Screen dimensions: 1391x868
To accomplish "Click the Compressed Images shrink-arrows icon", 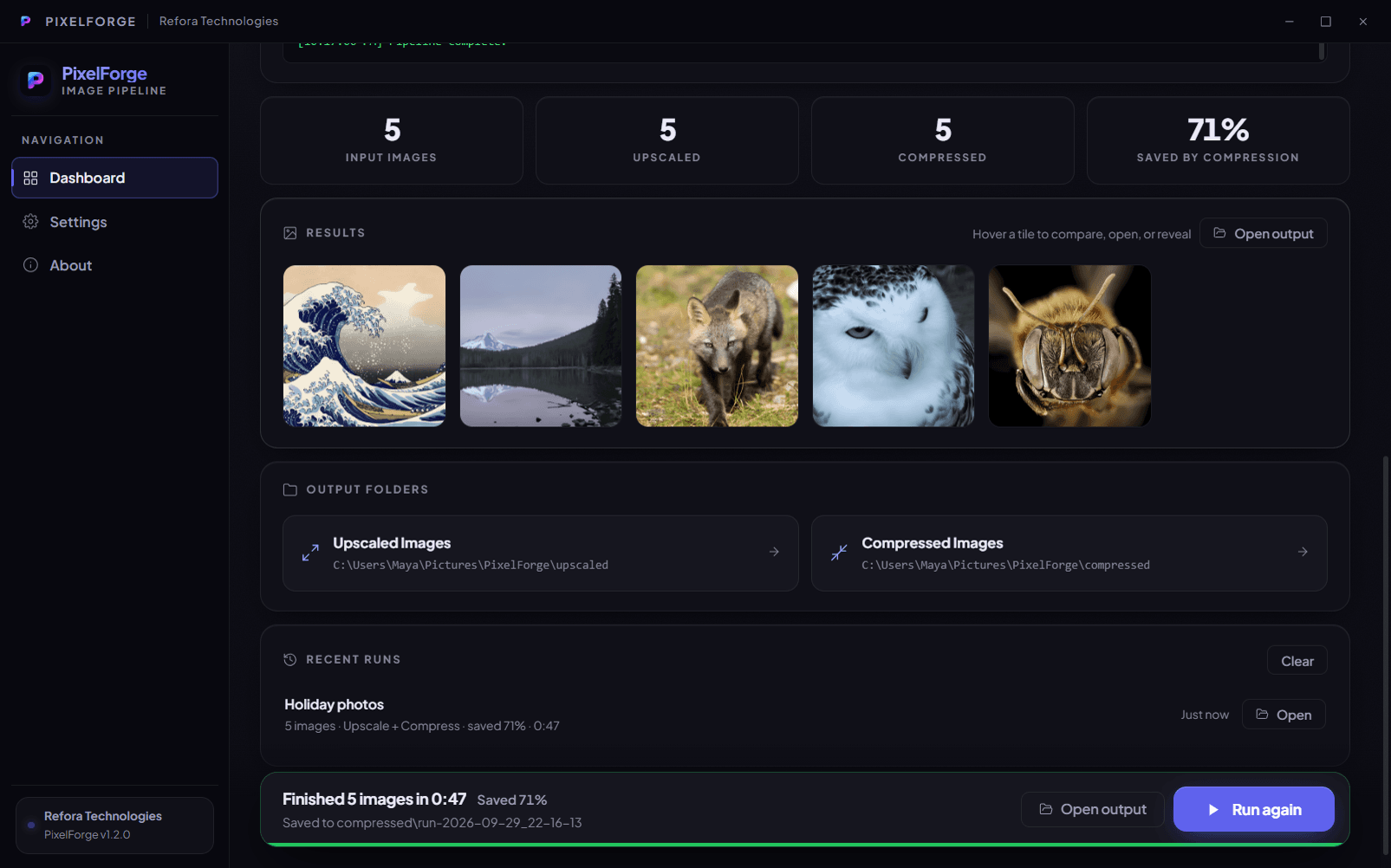I will click(x=839, y=553).
